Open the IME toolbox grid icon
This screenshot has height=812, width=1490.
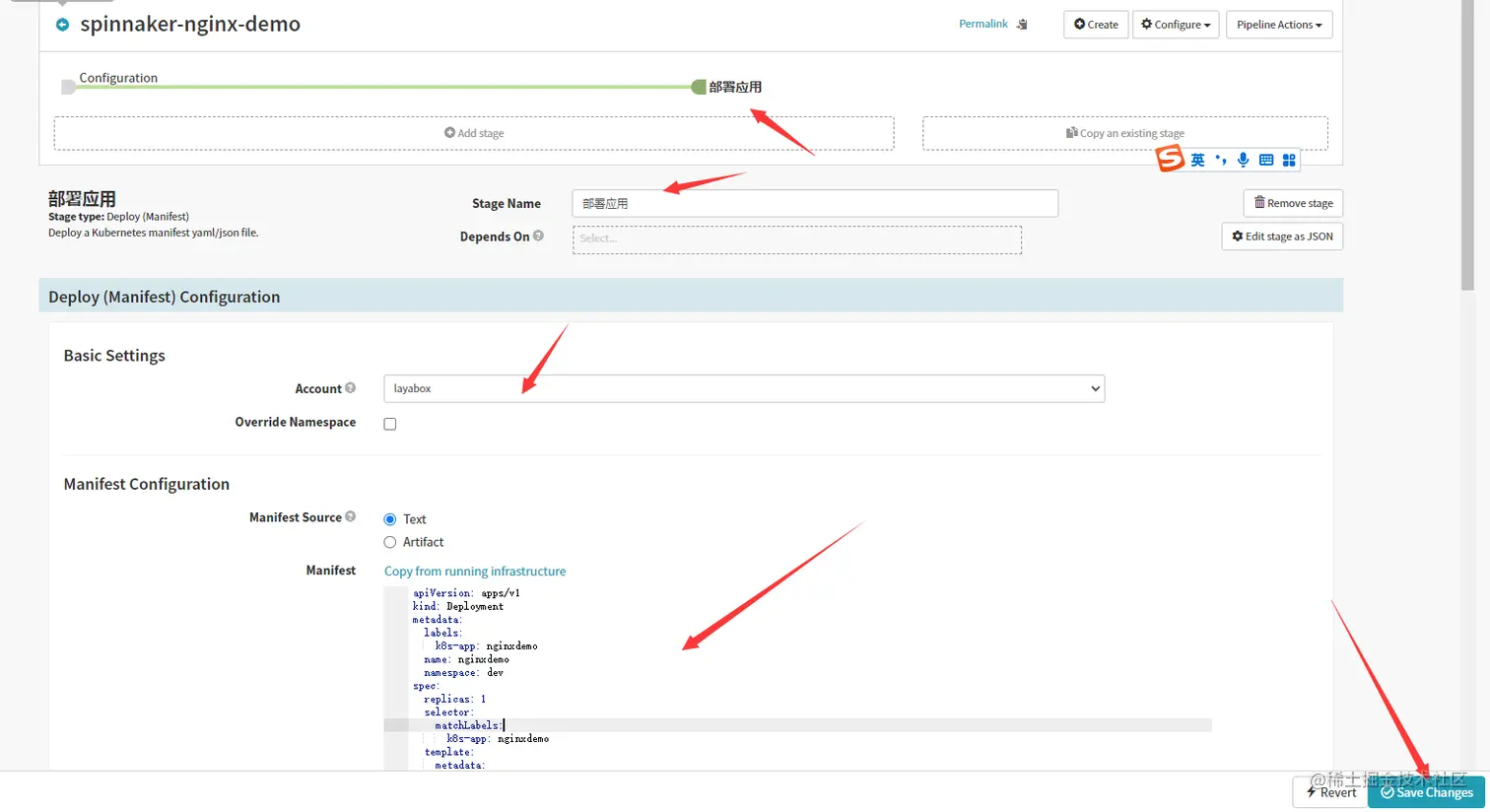click(1289, 160)
